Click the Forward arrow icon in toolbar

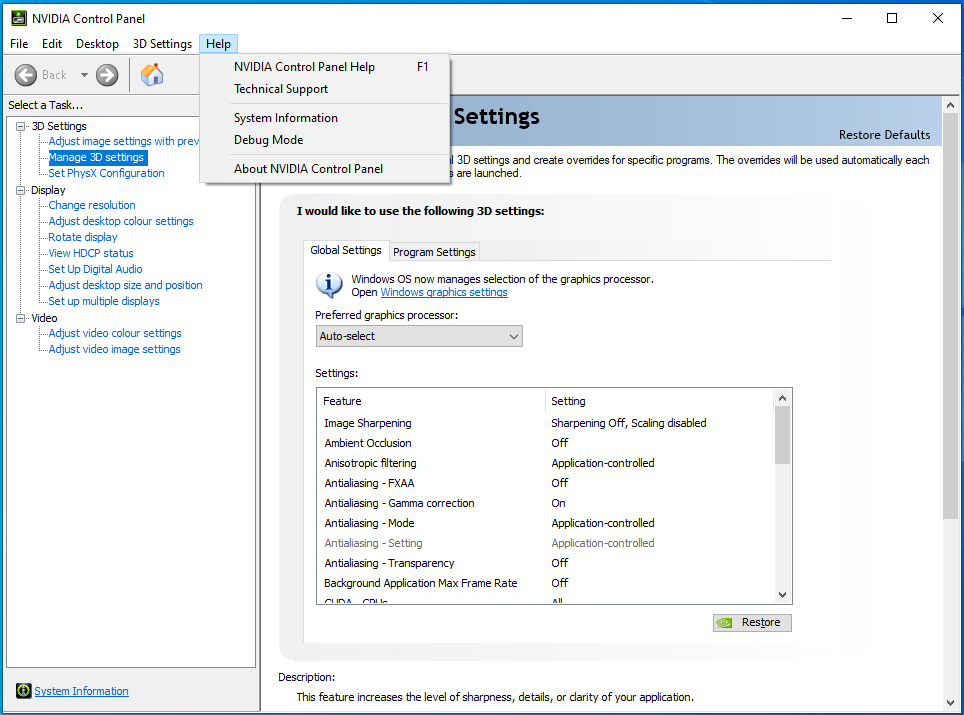[107, 75]
